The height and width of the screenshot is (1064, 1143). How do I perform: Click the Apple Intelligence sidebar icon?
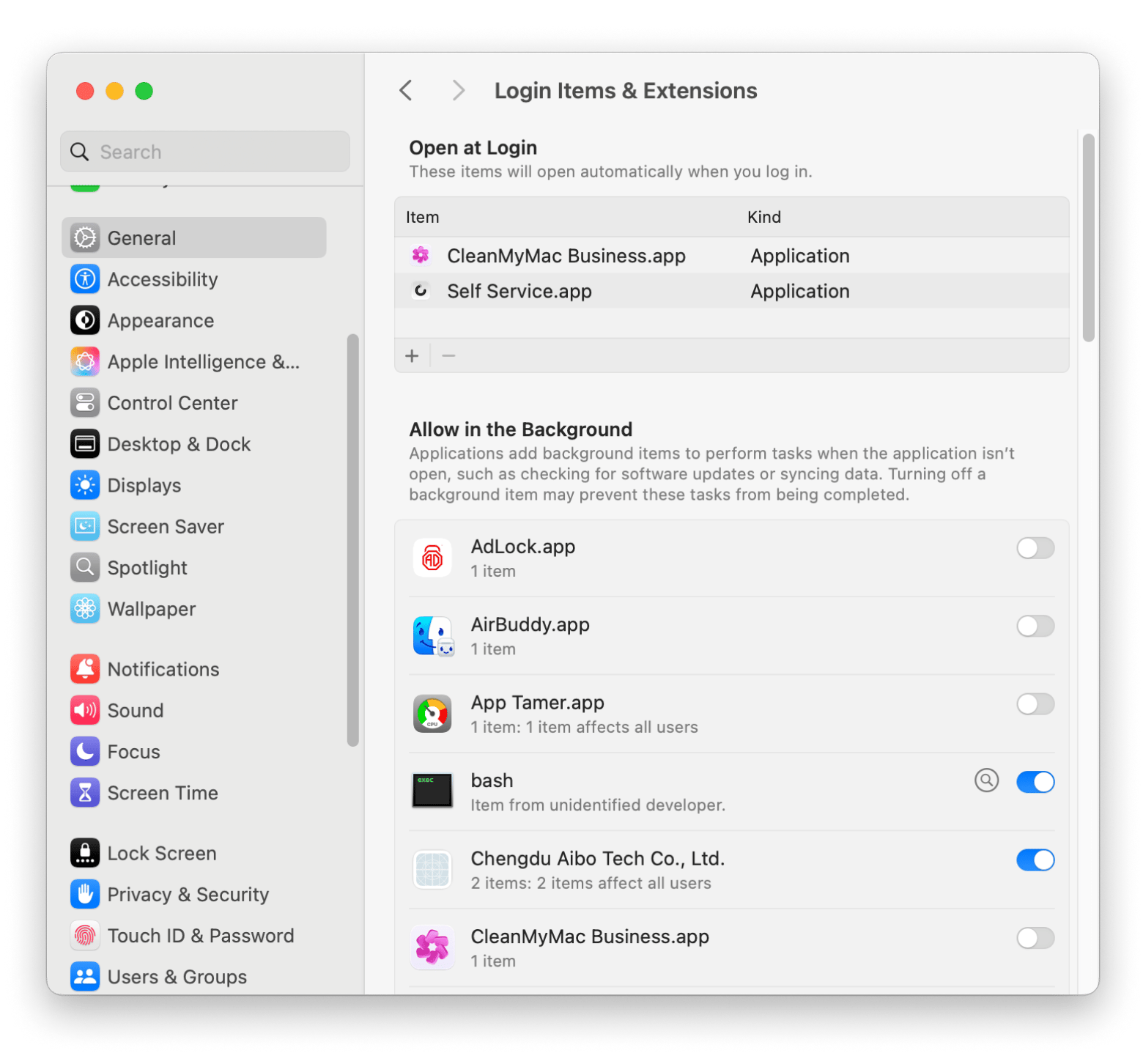[85, 361]
